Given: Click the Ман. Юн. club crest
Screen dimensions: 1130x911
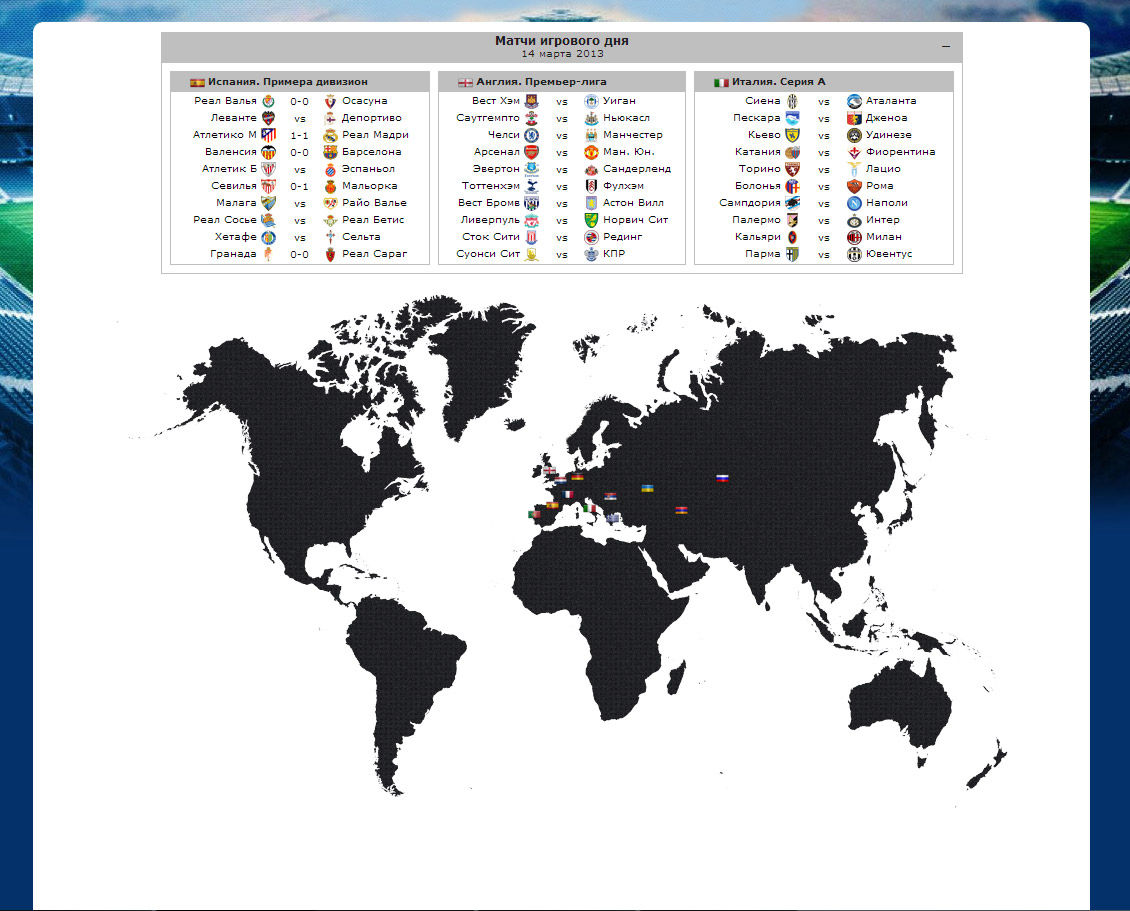Looking at the screenshot, I should coord(591,152).
